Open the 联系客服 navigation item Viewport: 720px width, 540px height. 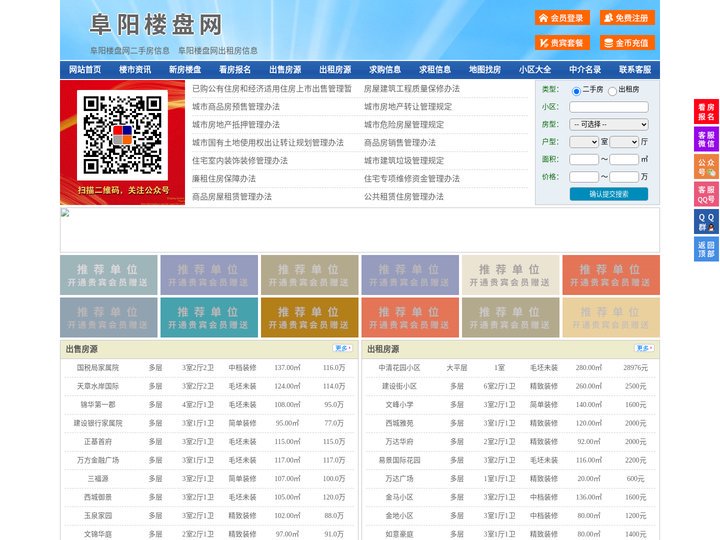(x=635, y=70)
